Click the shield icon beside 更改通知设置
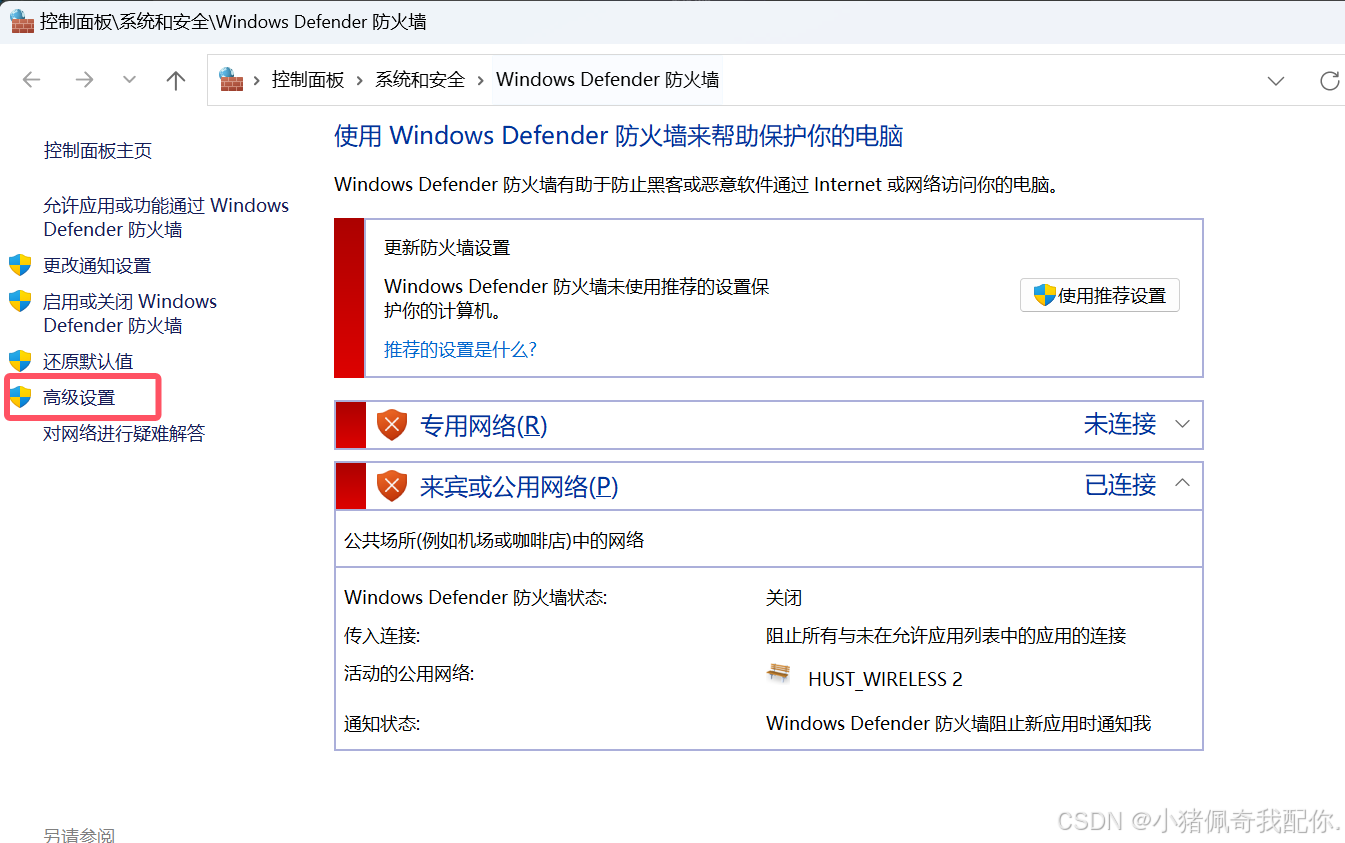Image resolution: width=1345 pixels, height=843 pixels. (x=21, y=265)
